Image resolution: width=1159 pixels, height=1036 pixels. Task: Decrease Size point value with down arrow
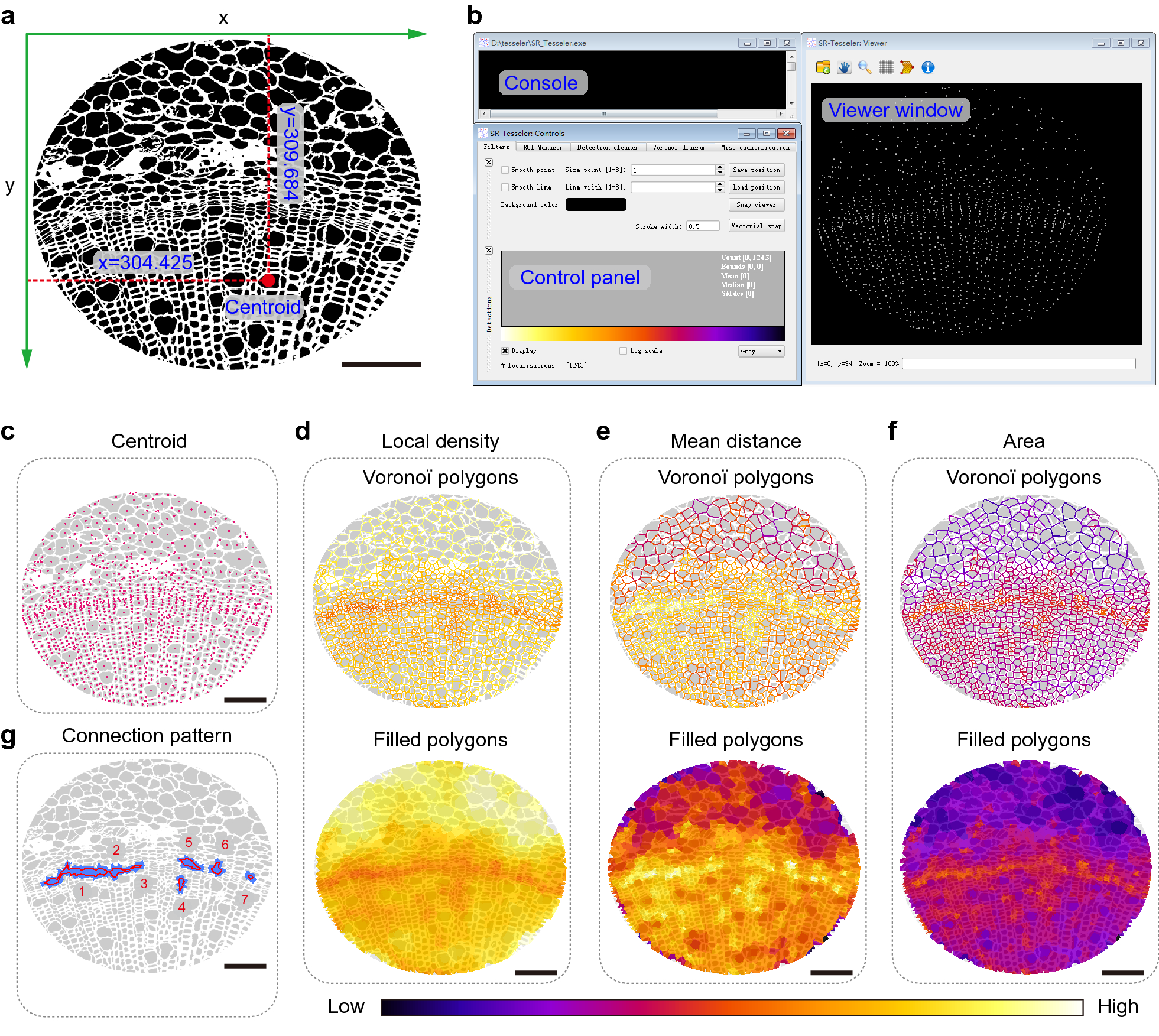[720, 173]
